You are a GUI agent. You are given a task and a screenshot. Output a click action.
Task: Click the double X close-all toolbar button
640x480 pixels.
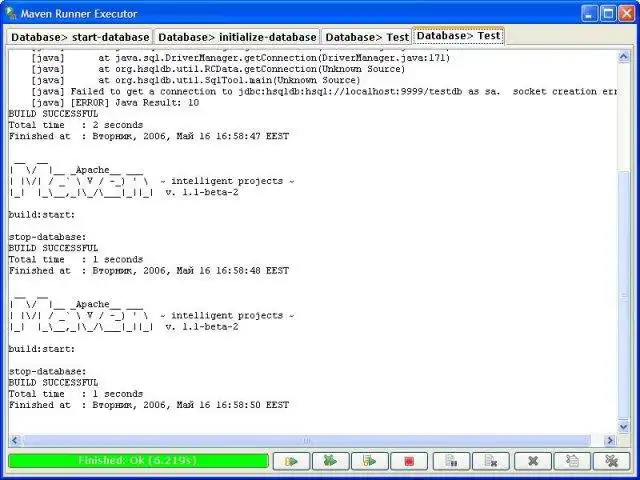(x=611, y=461)
